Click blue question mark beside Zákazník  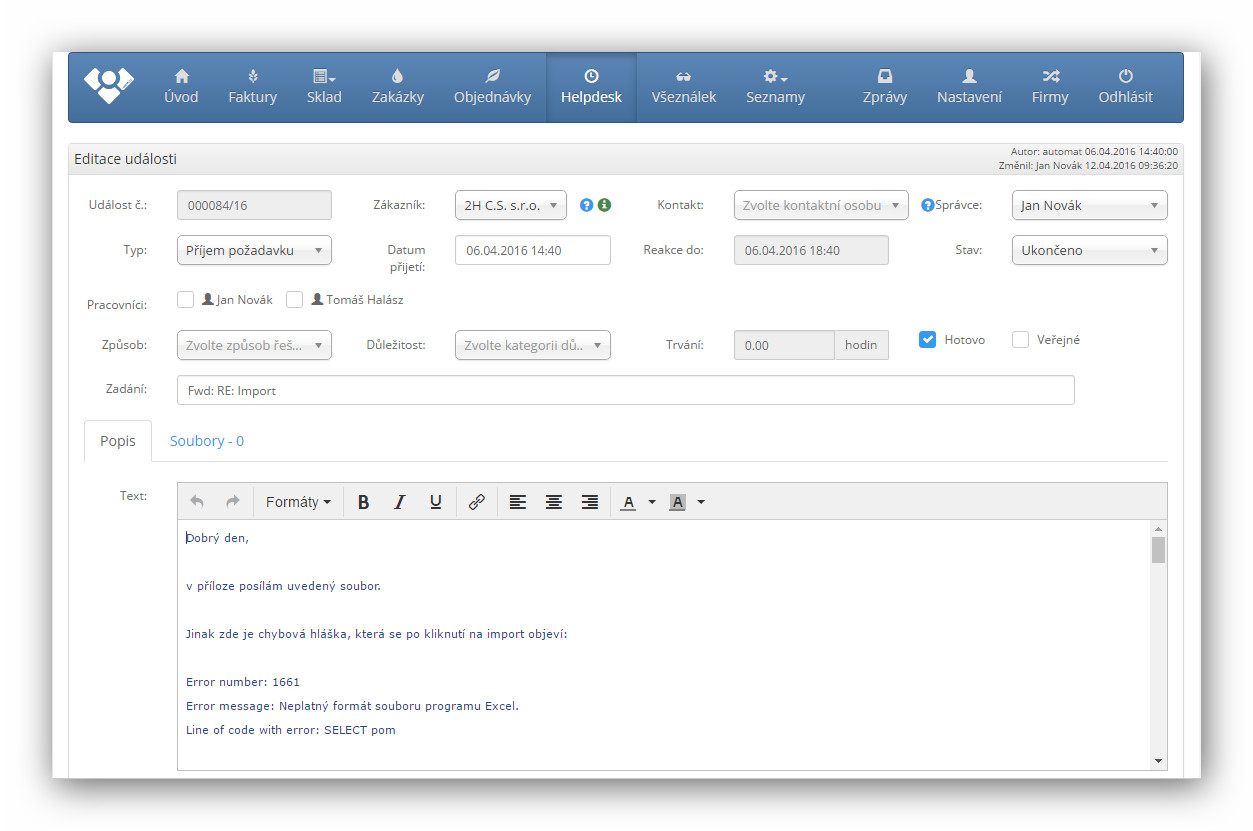coord(587,205)
